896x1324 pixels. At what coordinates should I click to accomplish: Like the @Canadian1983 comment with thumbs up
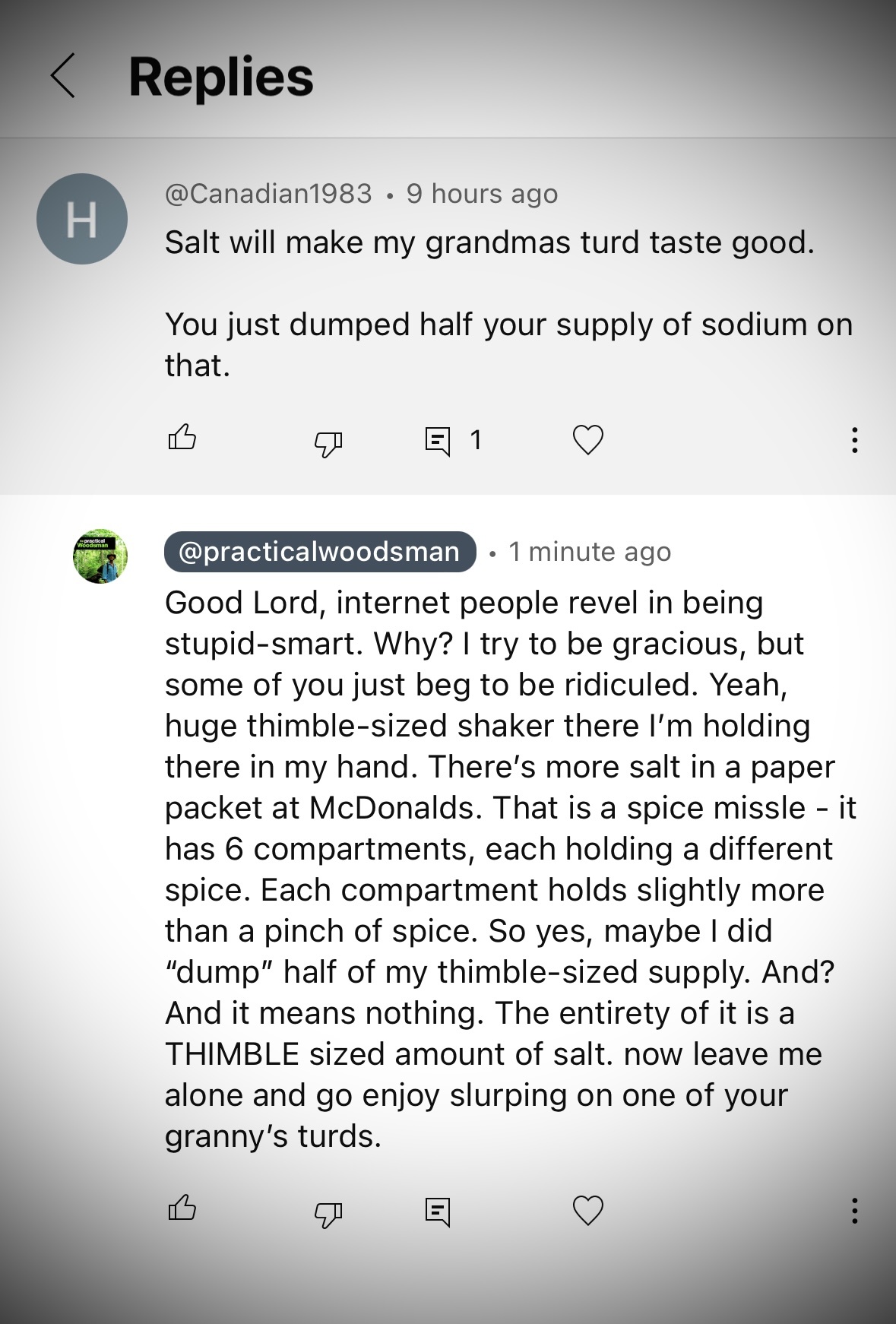[x=182, y=438]
